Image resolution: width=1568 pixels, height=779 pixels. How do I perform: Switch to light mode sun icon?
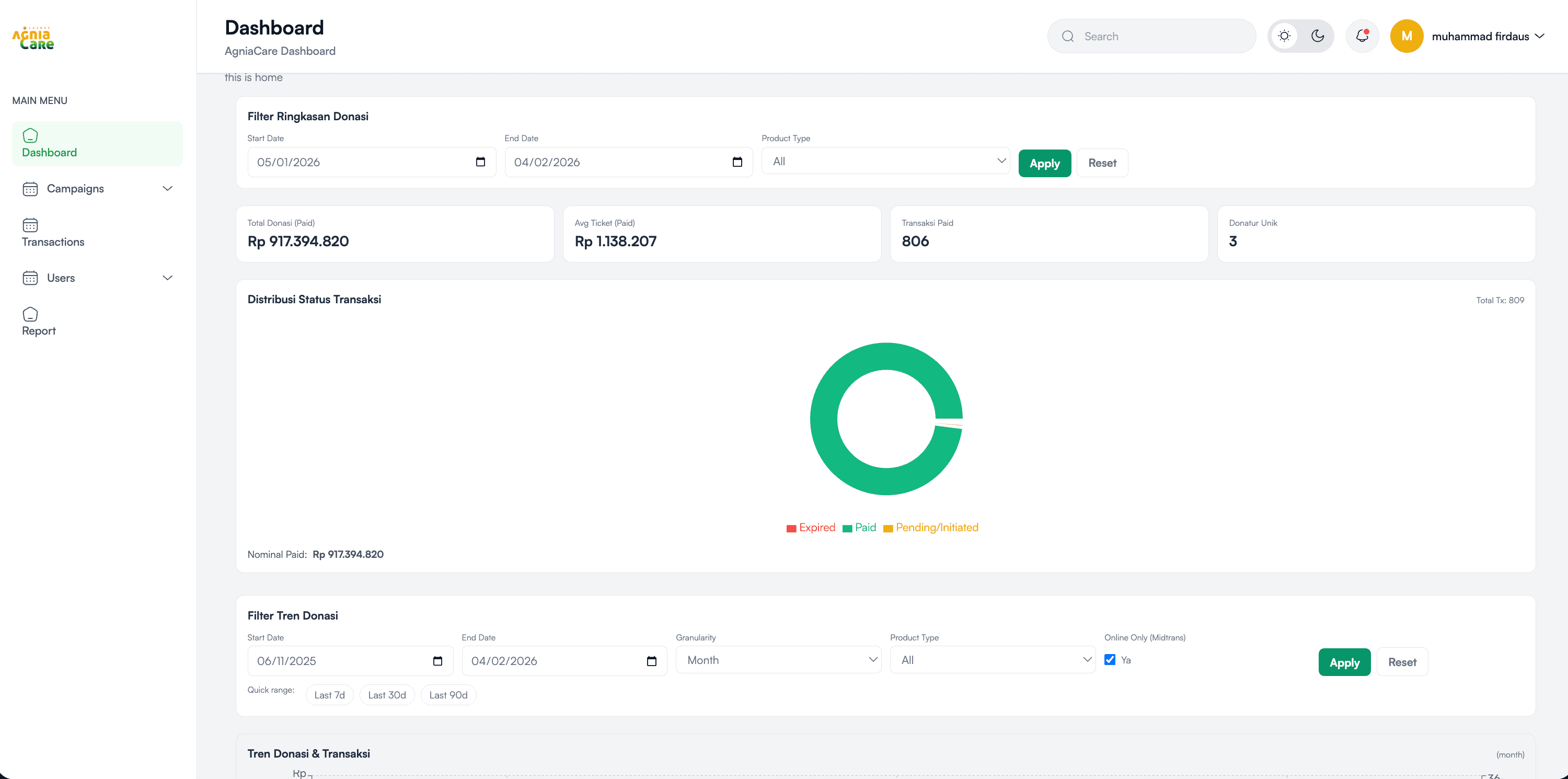click(1284, 36)
